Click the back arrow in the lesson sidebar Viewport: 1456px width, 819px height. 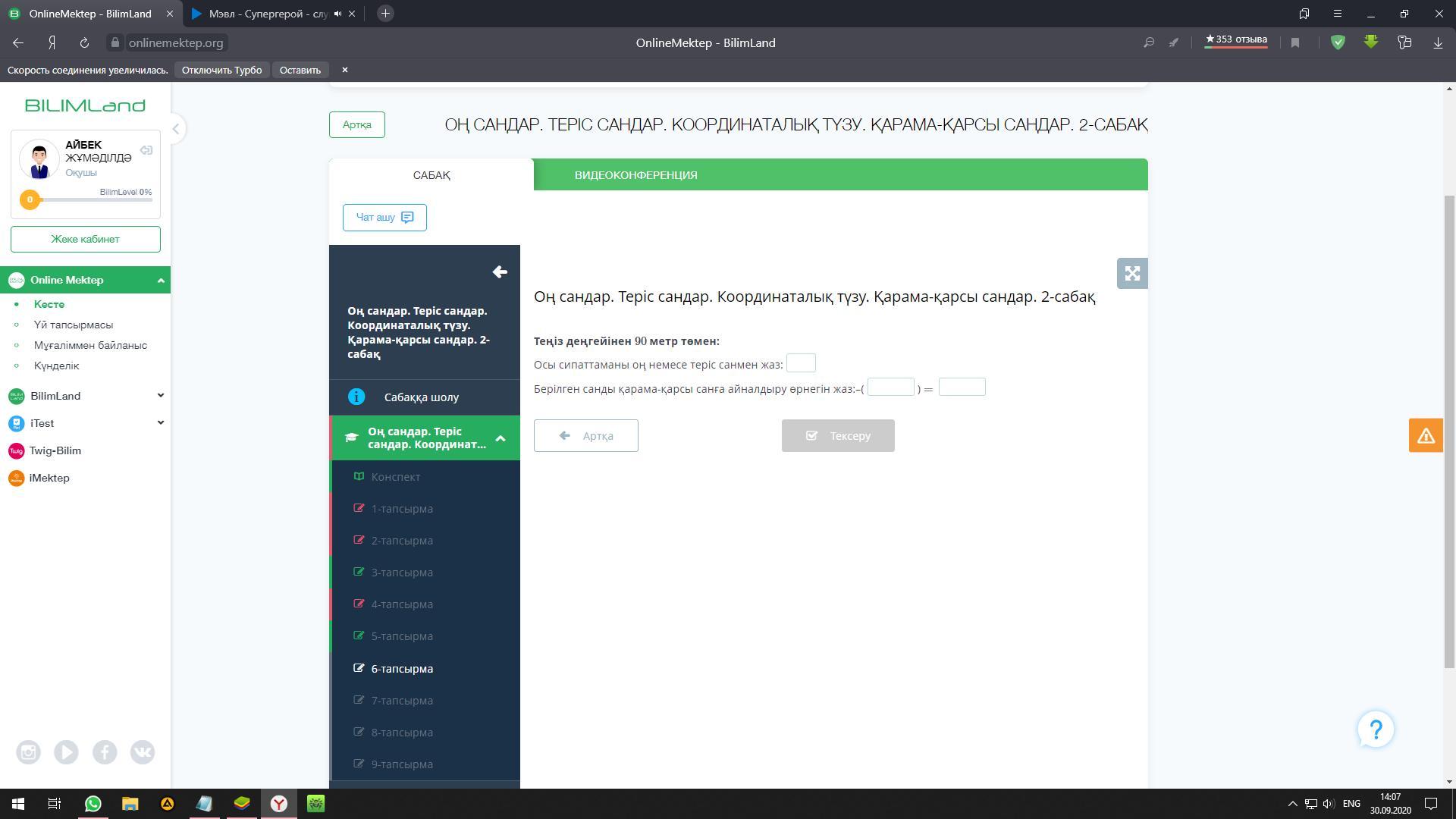pos(500,272)
